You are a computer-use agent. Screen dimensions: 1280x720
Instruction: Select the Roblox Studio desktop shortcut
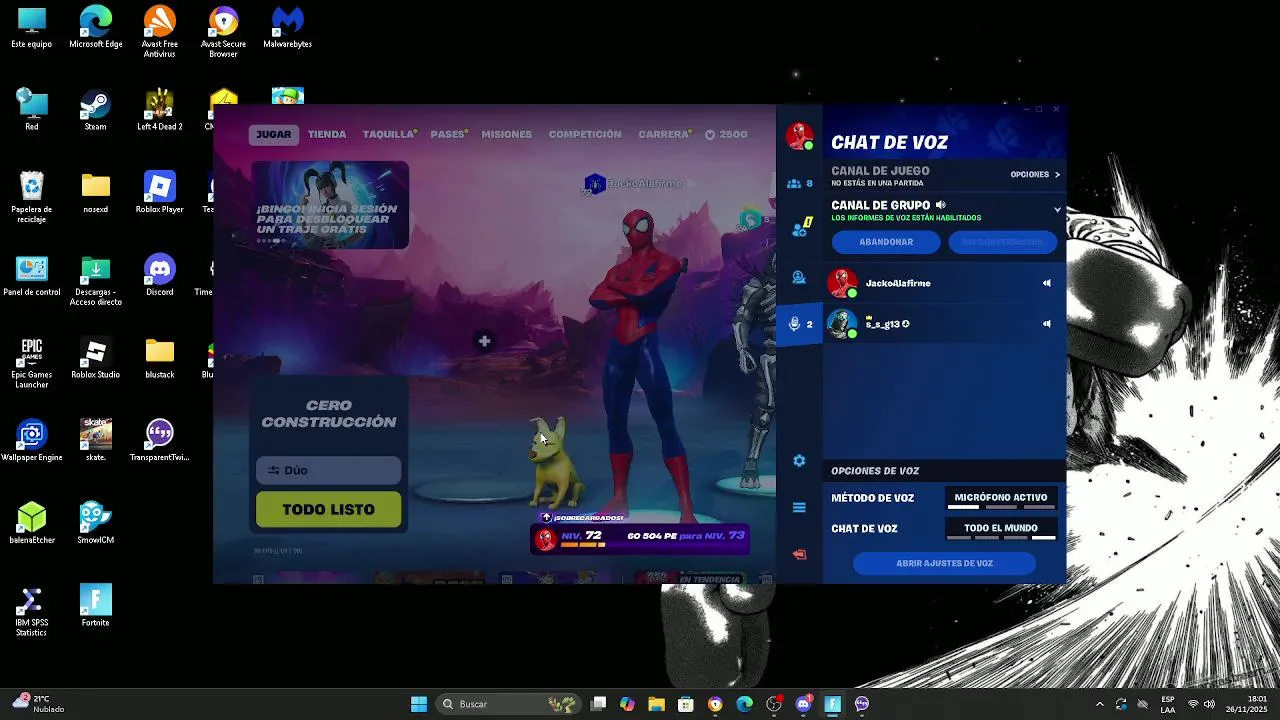pos(96,358)
